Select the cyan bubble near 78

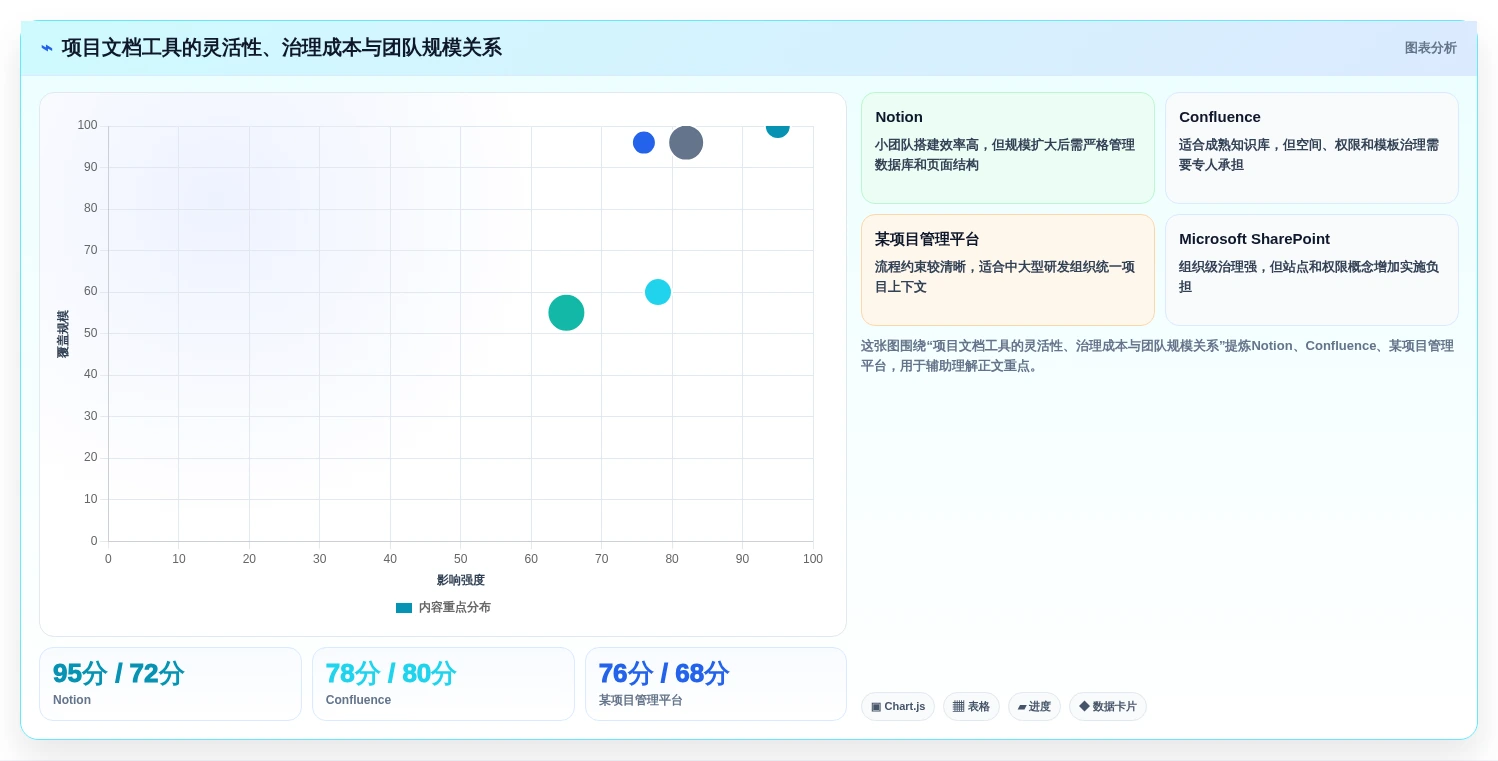point(658,292)
